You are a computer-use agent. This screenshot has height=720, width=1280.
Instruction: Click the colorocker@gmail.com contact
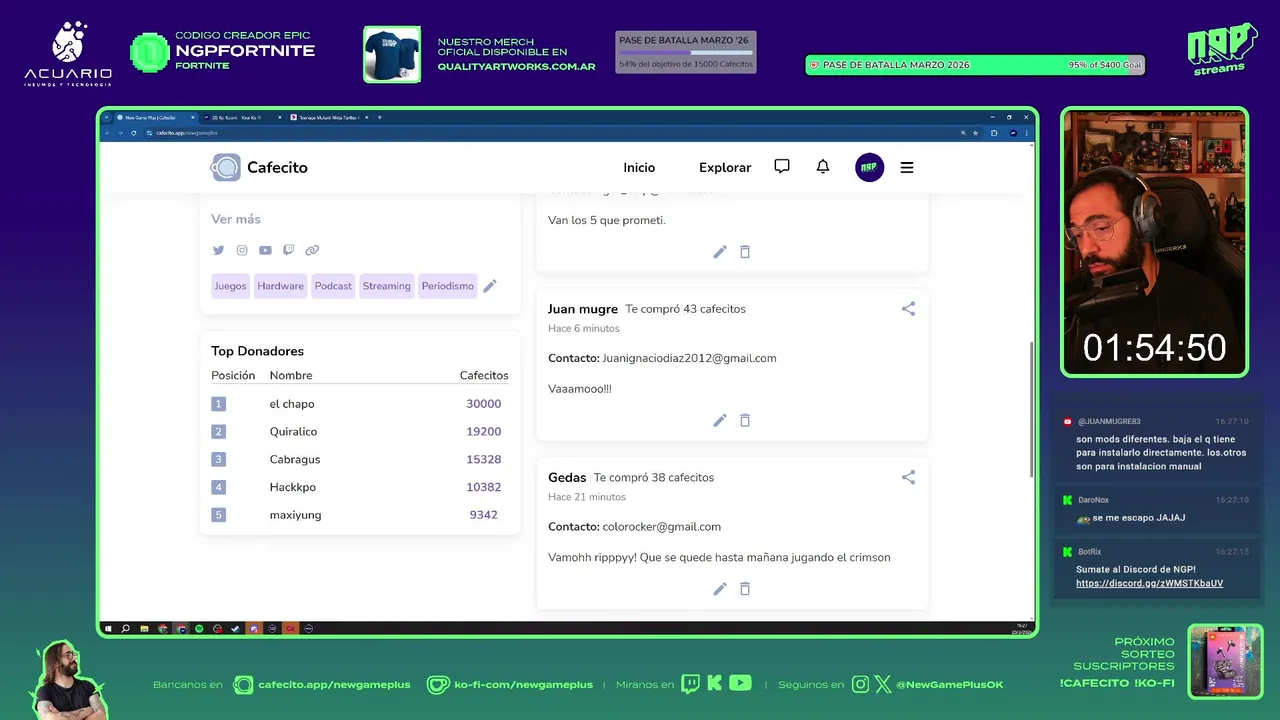pos(661,526)
